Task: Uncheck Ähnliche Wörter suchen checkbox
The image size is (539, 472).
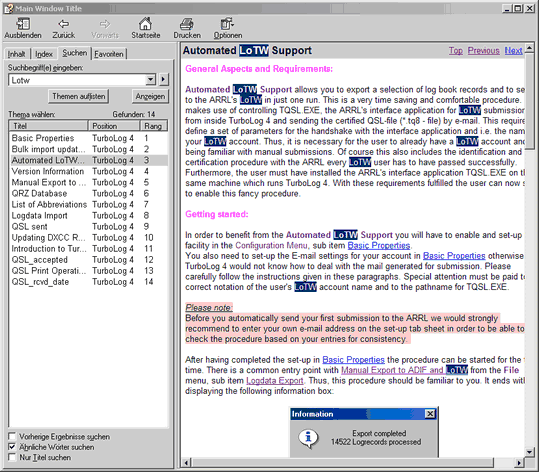Action: pyautogui.click(x=12, y=447)
